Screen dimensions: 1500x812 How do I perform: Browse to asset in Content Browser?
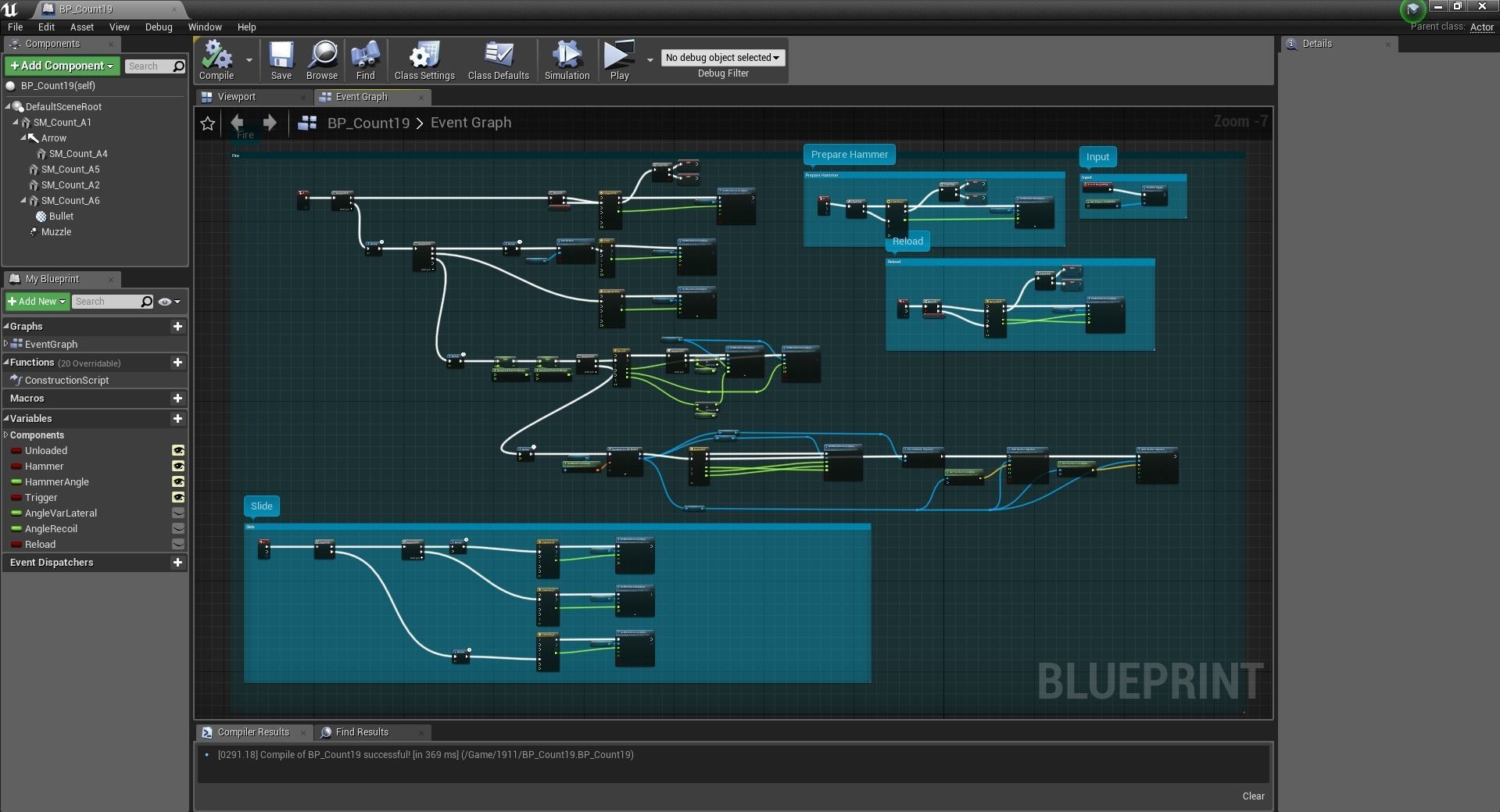pyautogui.click(x=322, y=60)
